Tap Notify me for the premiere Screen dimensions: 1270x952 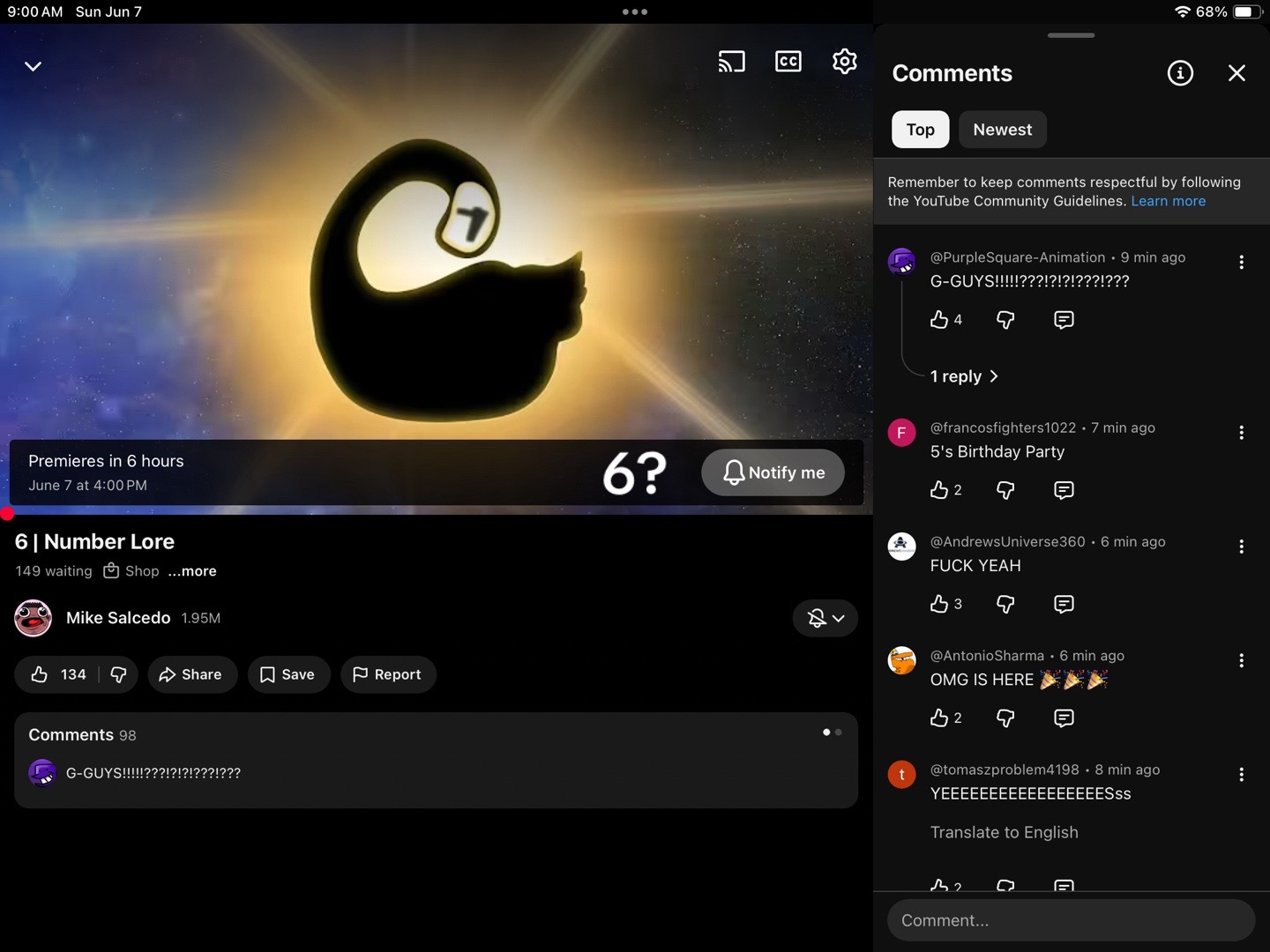pos(773,472)
